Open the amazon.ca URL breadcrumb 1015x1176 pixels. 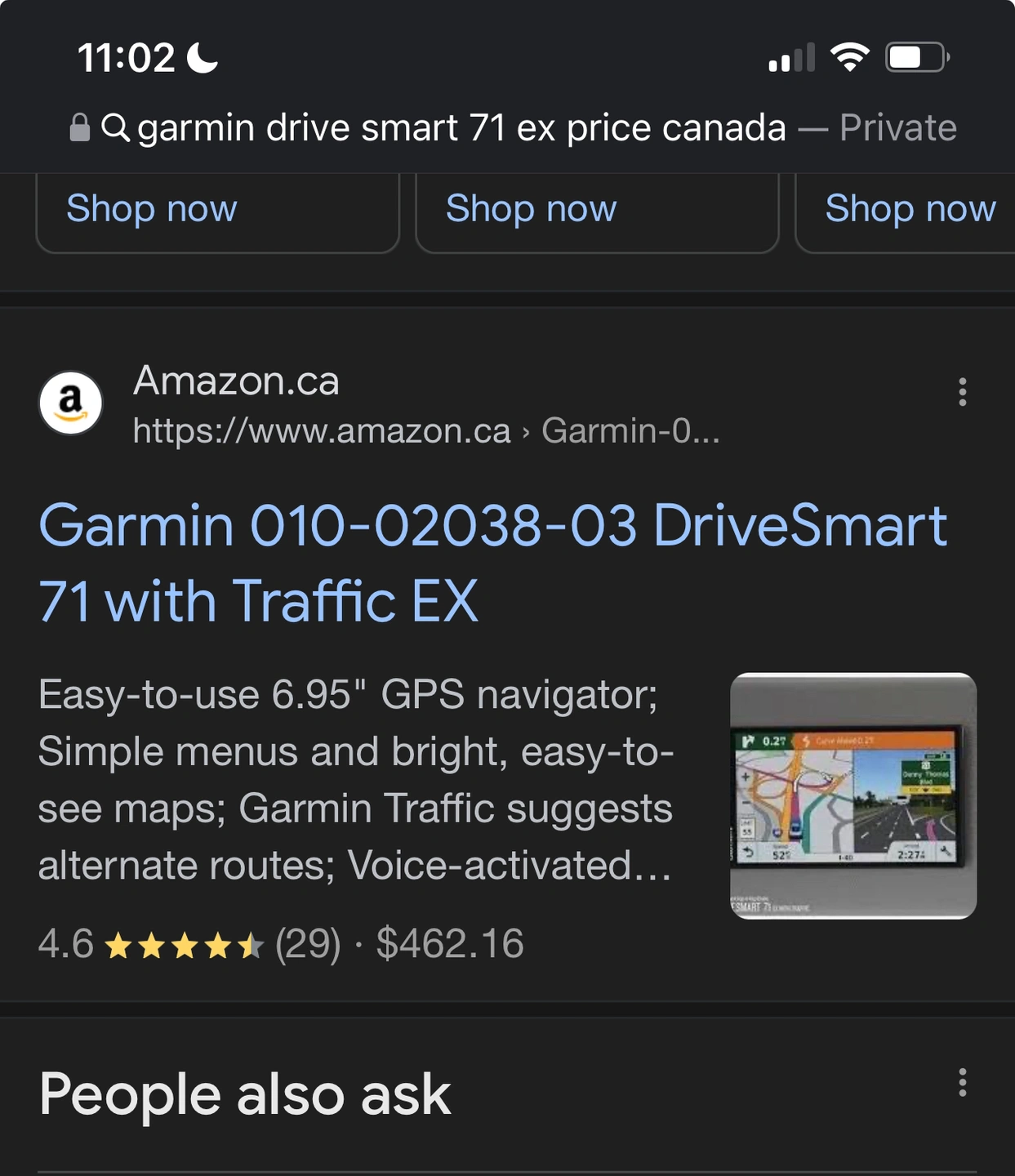426,430
